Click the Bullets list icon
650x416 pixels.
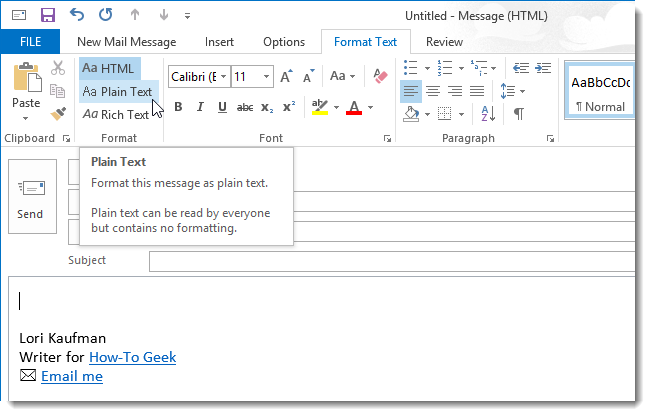click(x=411, y=68)
